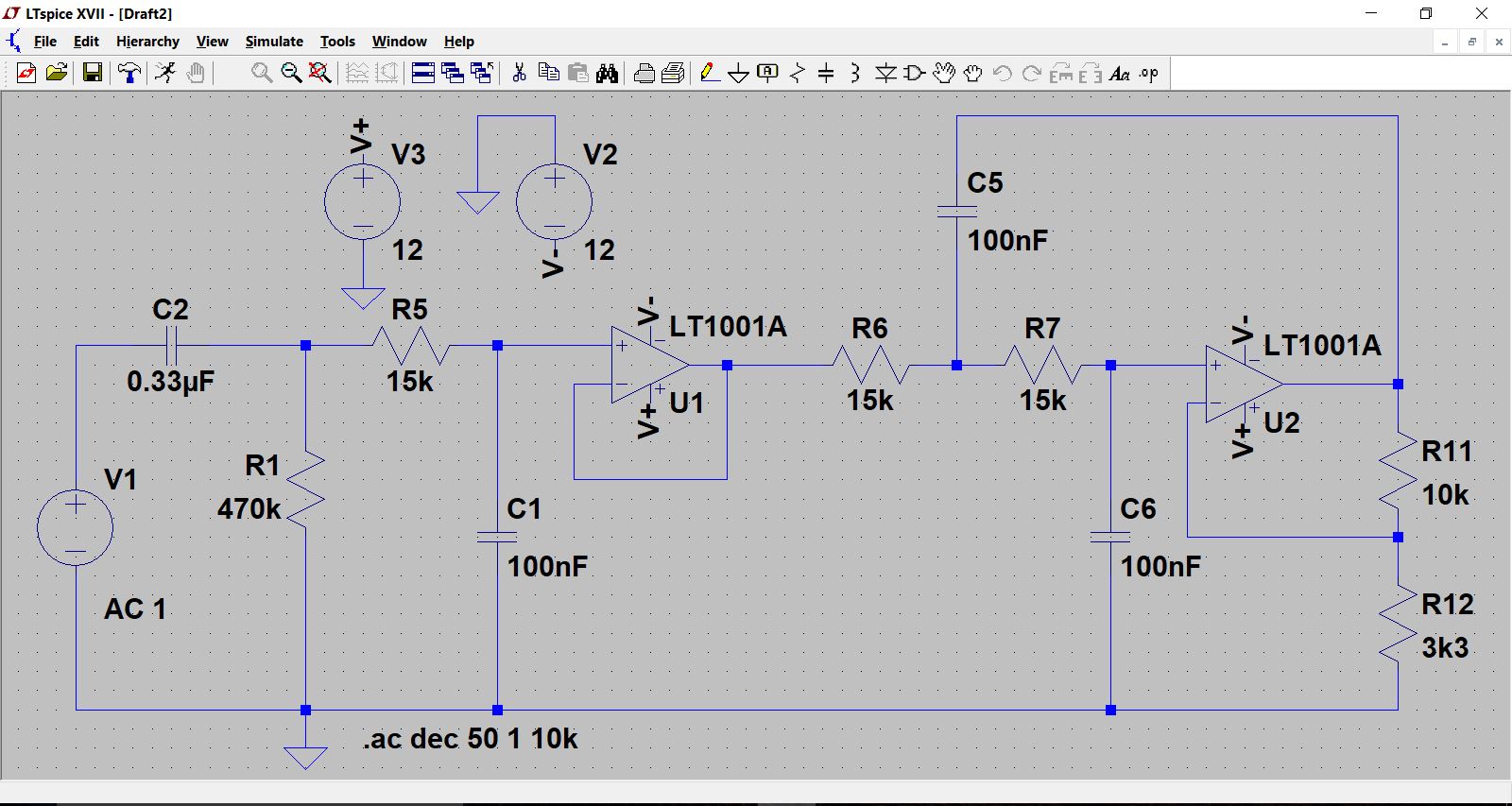1512x806 pixels.
Task: Select the Drag closed-hand tool
Action: (x=972, y=73)
